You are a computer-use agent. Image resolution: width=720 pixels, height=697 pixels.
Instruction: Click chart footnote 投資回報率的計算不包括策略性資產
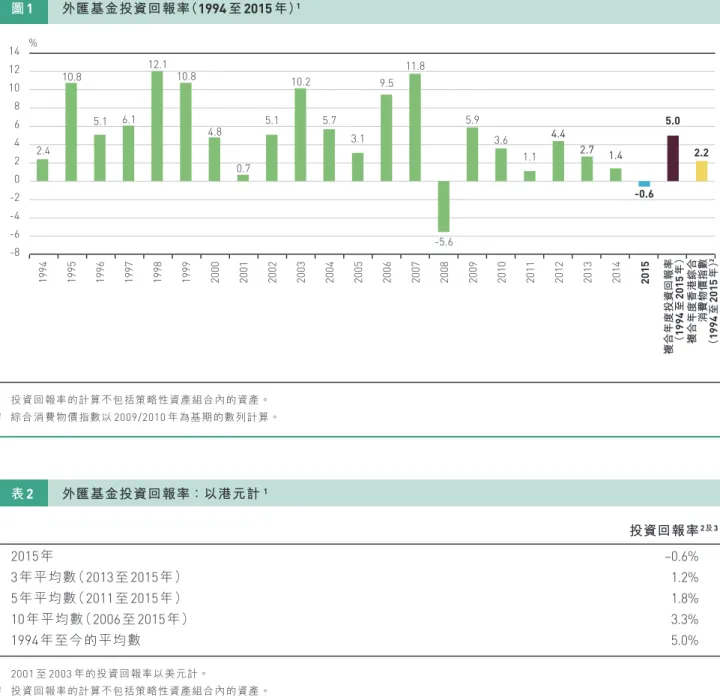click(140, 400)
